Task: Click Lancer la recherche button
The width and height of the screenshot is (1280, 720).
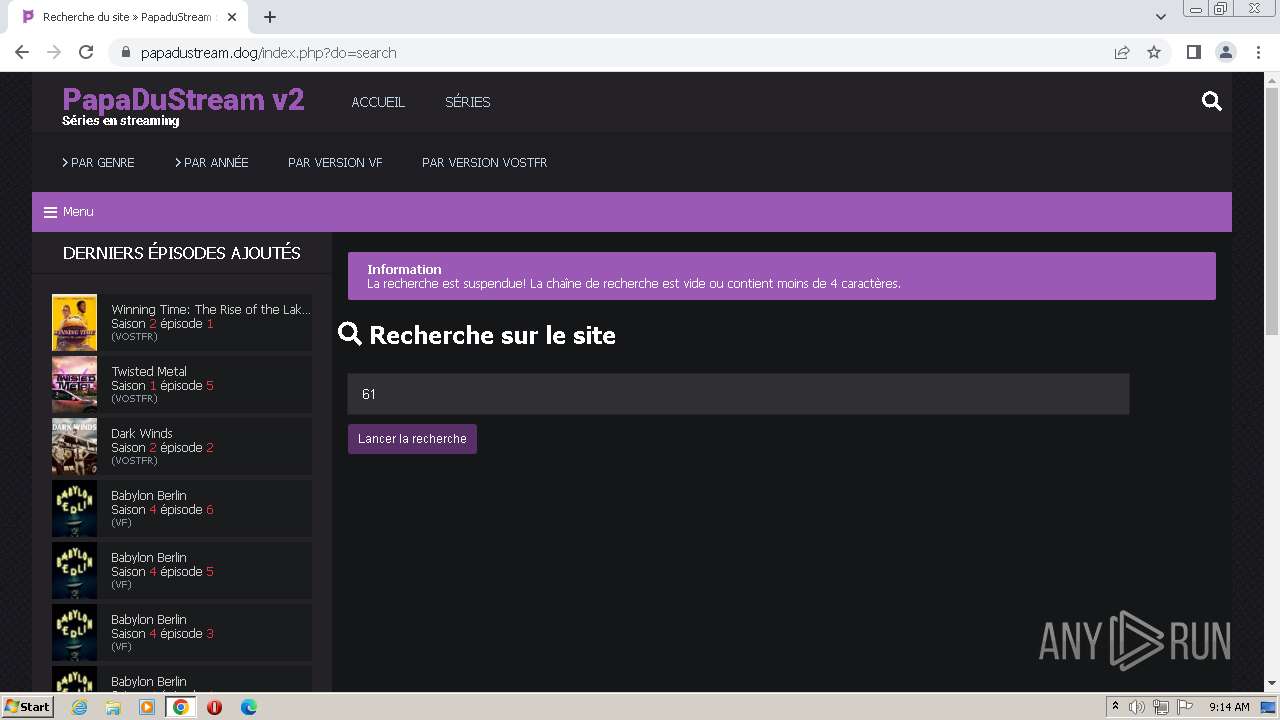Action: [x=412, y=439]
